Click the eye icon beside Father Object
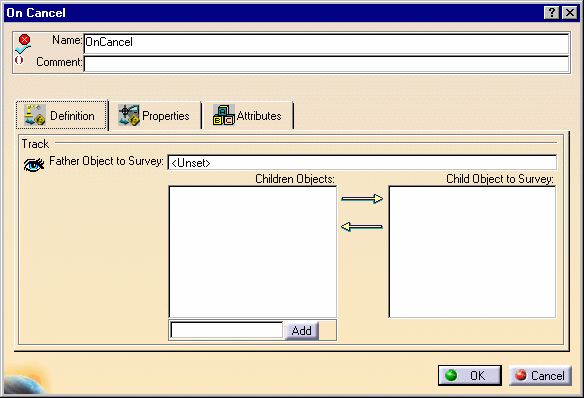584x398 pixels. pyautogui.click(x=34, y=164)
